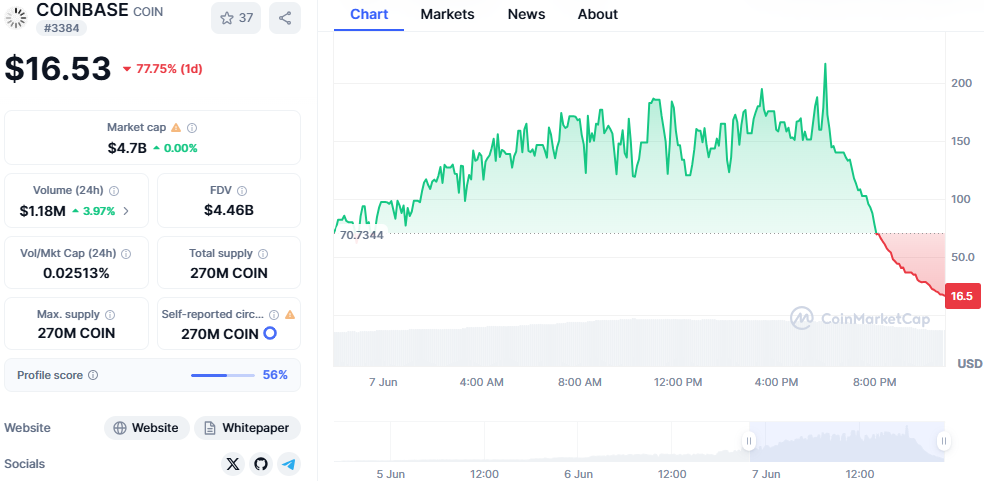
Task: Open the Max. supply info icon
Action: [110, 314]
